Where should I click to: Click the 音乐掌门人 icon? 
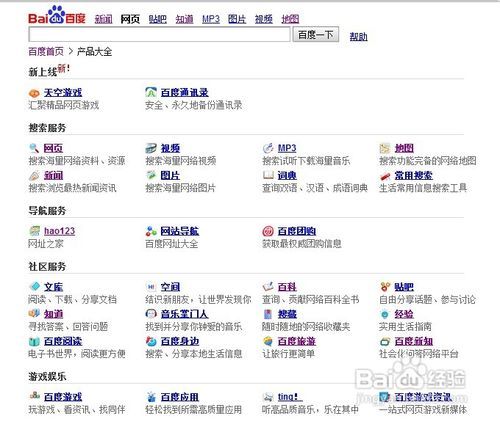click(x=151, y=314)
